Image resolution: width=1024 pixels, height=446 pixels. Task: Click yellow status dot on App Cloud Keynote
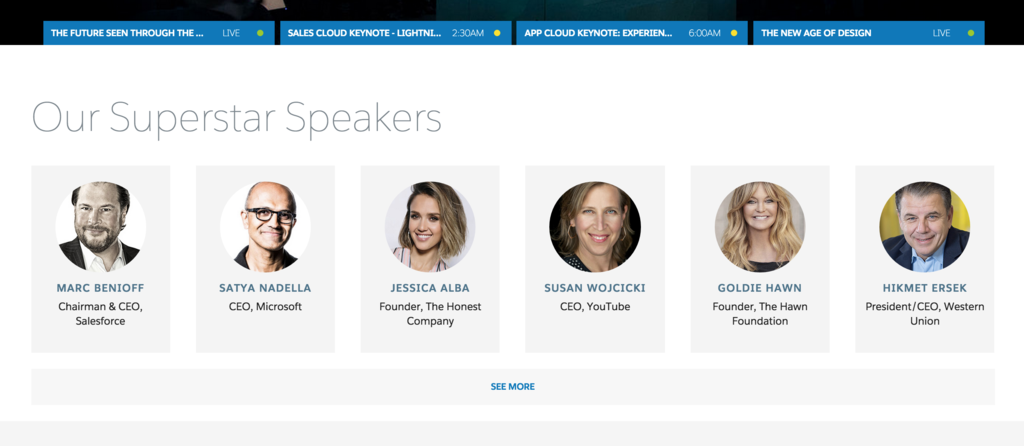tap(734, 33)
